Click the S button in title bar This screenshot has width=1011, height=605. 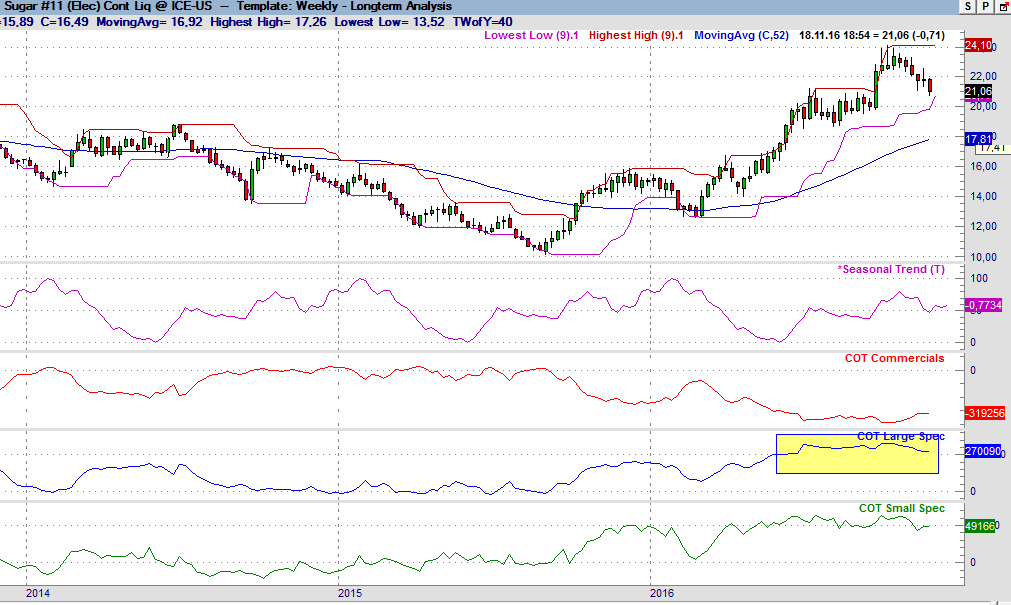(967, 7)
